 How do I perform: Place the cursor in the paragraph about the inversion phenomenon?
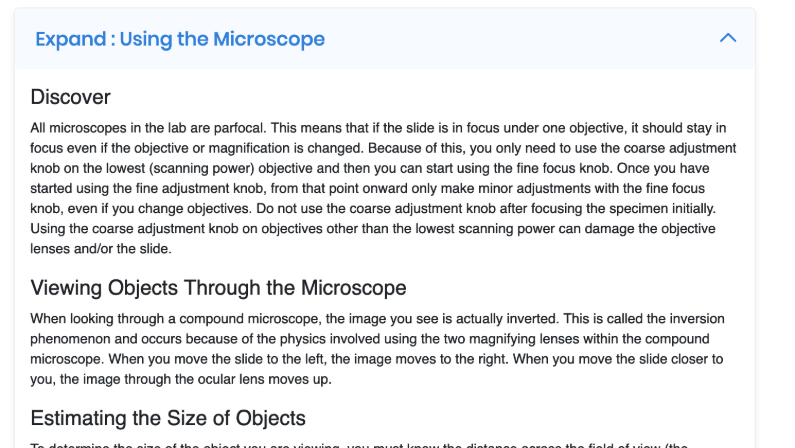click(x=378, y=349)
